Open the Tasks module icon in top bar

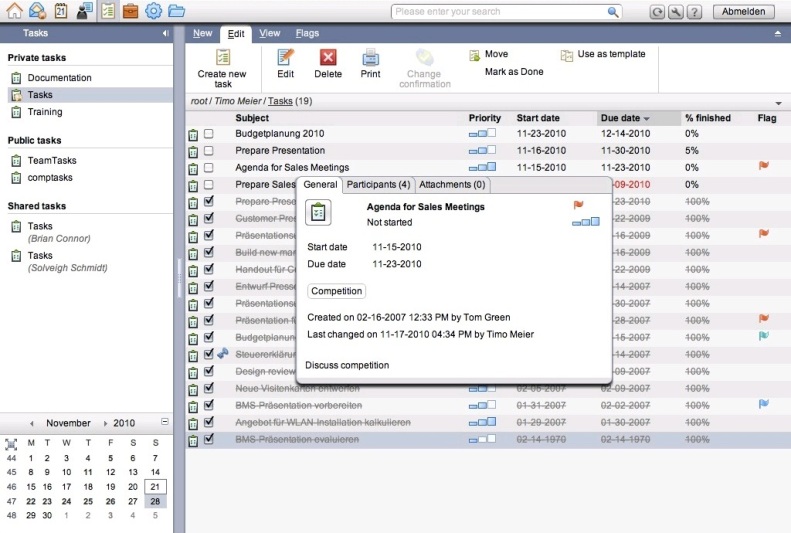tap(107, 11)
